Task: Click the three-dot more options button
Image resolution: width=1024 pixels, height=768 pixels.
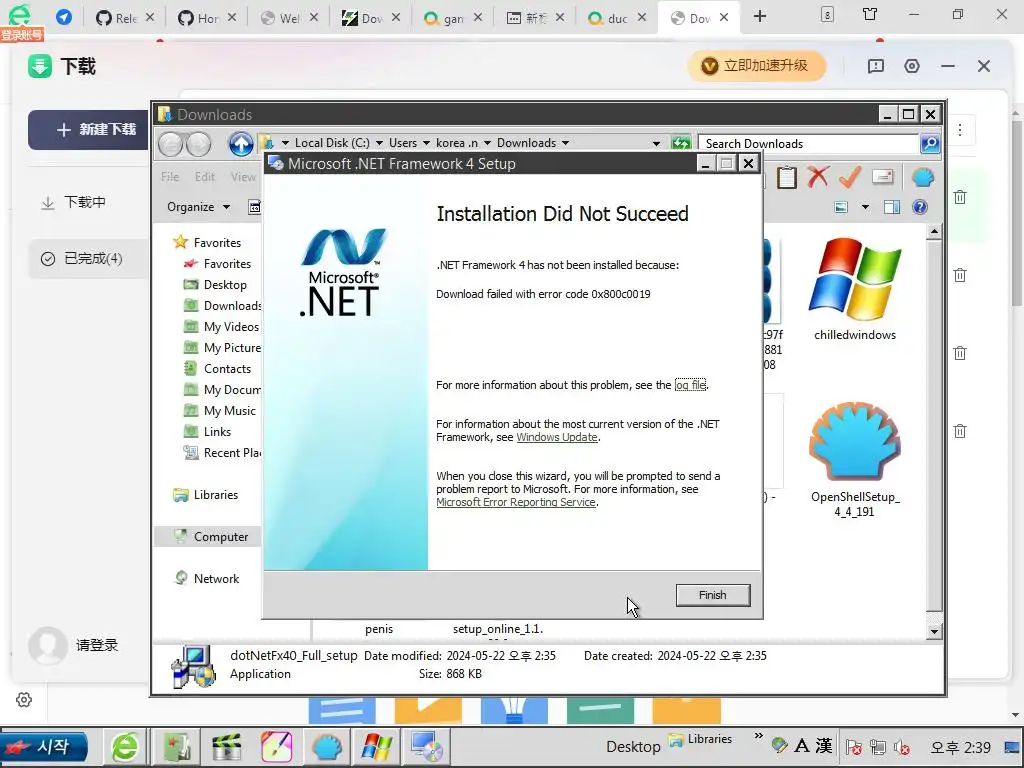Action: point(960,129)
